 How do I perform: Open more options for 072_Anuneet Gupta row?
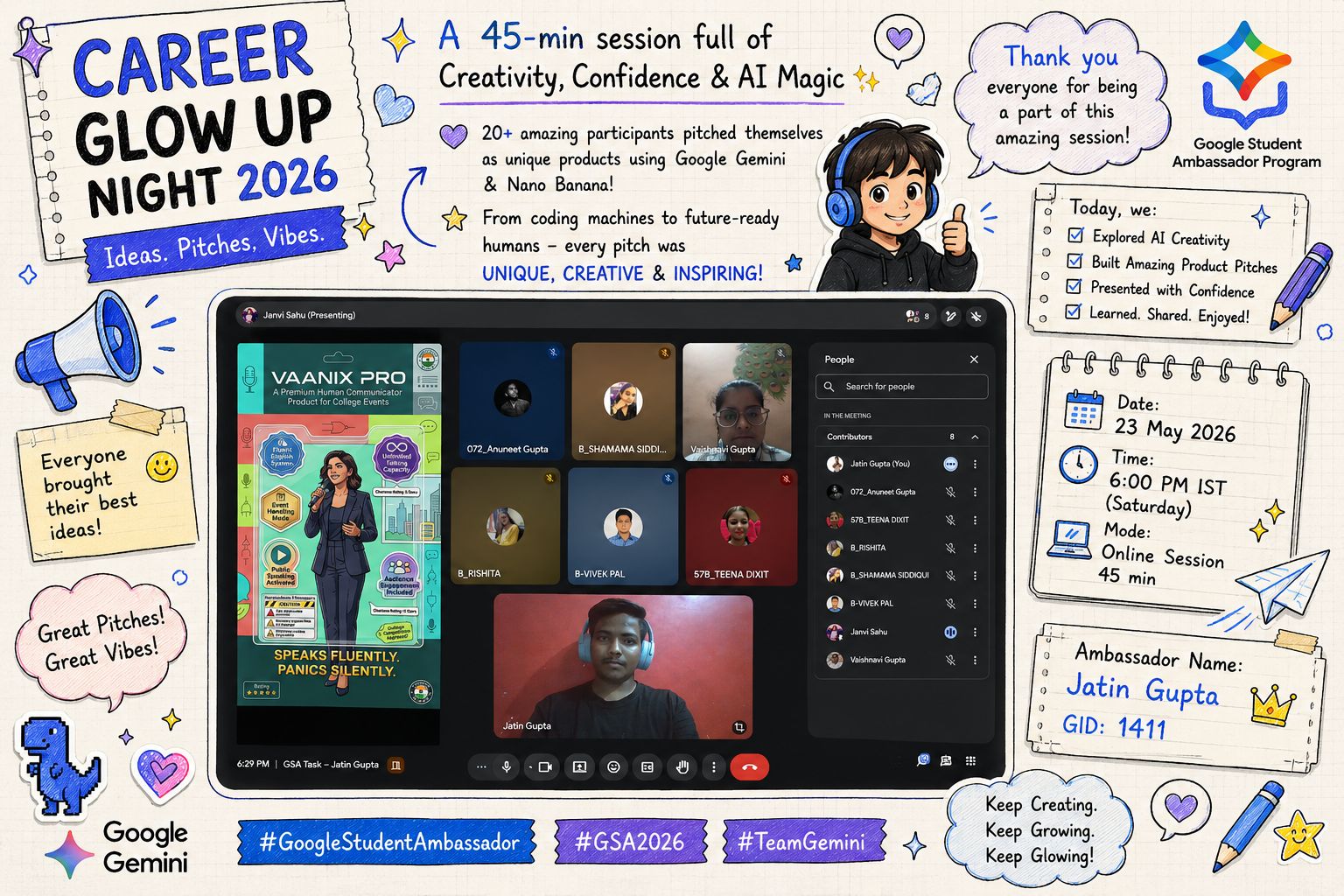pos(975,493)
